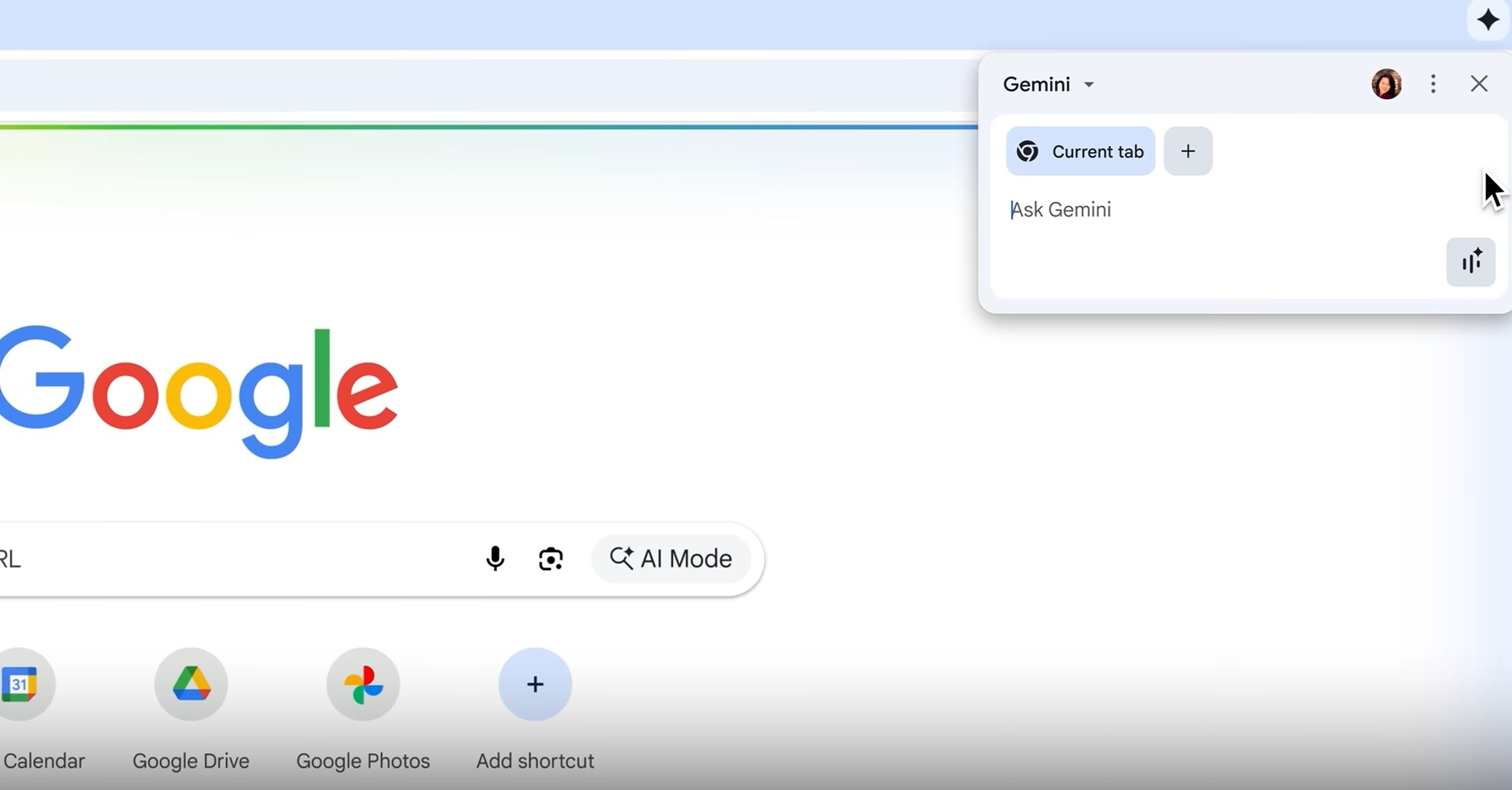Open the three-dot menu in the Gemini panel
The image size is (1512, 790).
(x=1433, y=84)
